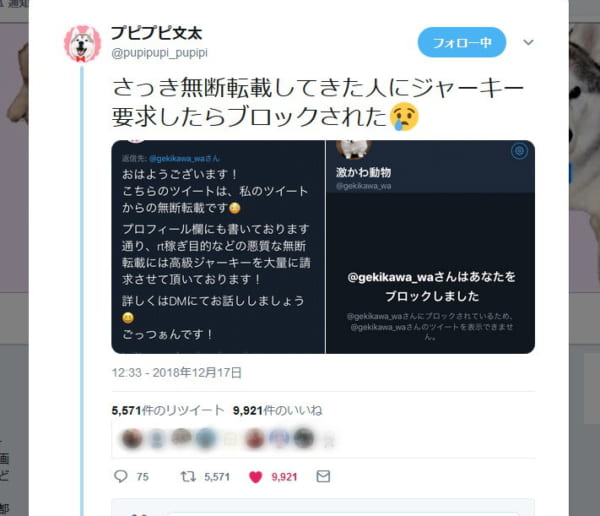
Task: Click the retweet arrows icon
Action: tap(188, 477)
